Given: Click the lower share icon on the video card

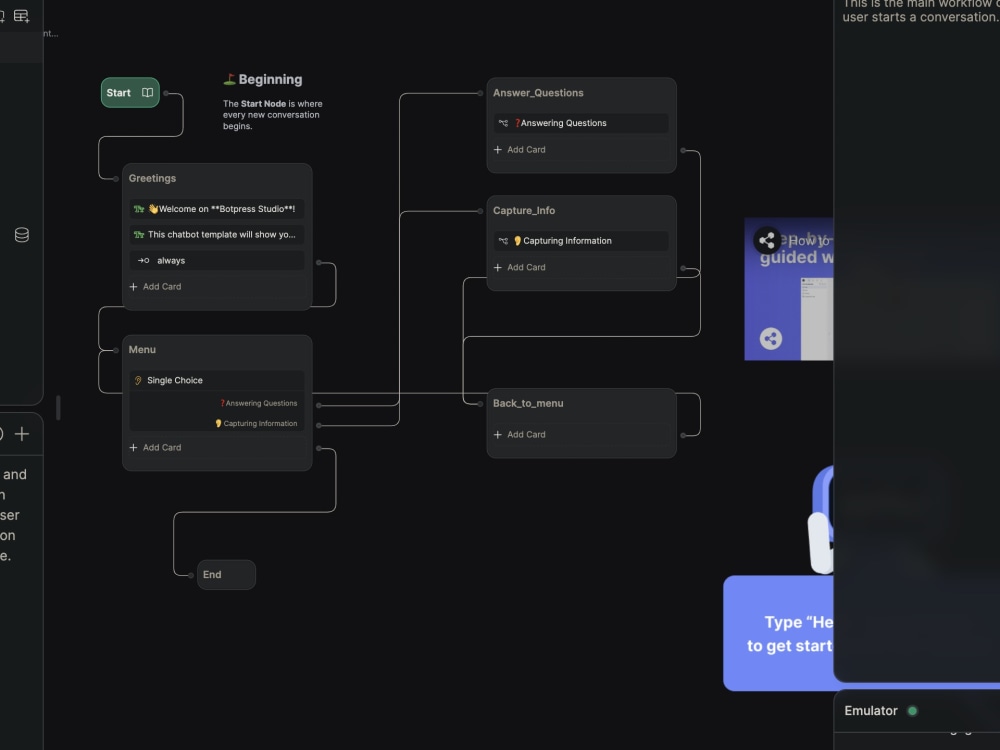Looking at the screenshot, I should (x=769, y=338).
